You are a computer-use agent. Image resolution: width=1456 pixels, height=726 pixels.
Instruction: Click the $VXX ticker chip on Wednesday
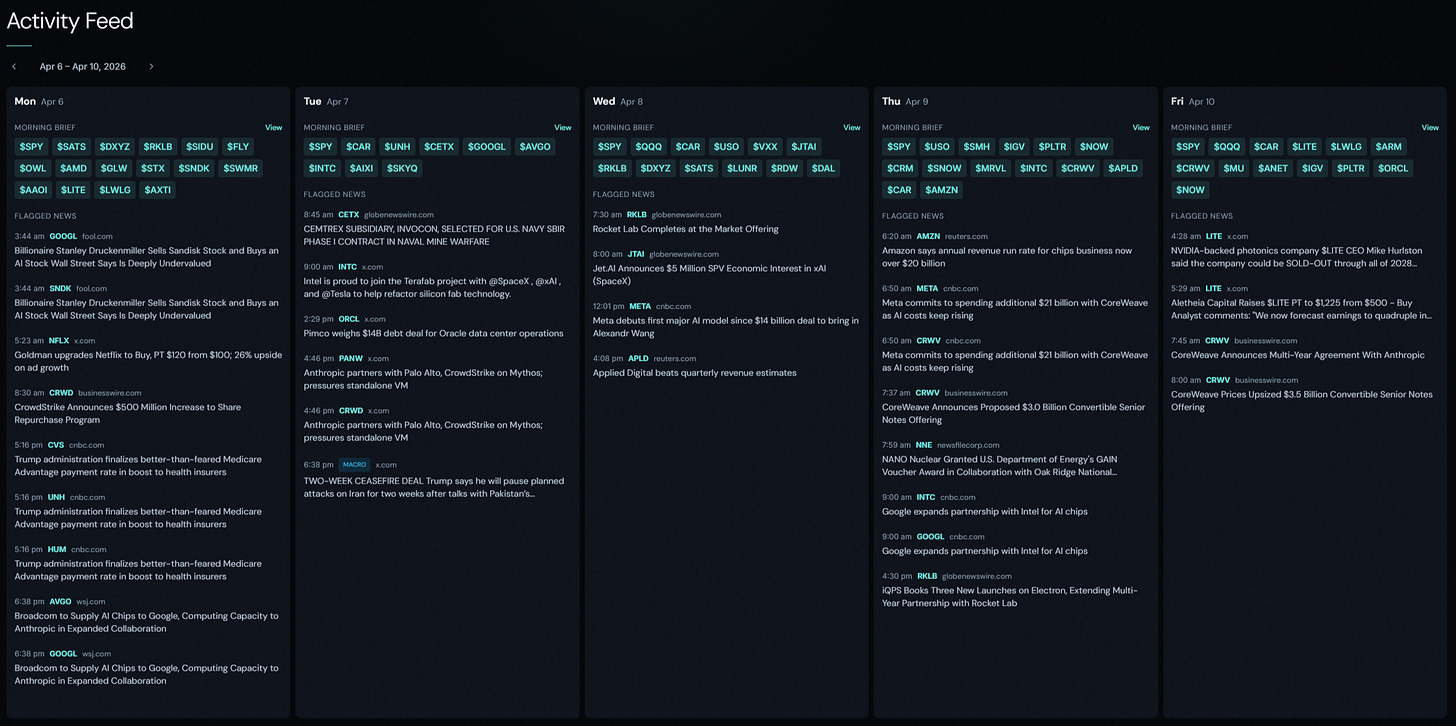[x=766, y=147]
